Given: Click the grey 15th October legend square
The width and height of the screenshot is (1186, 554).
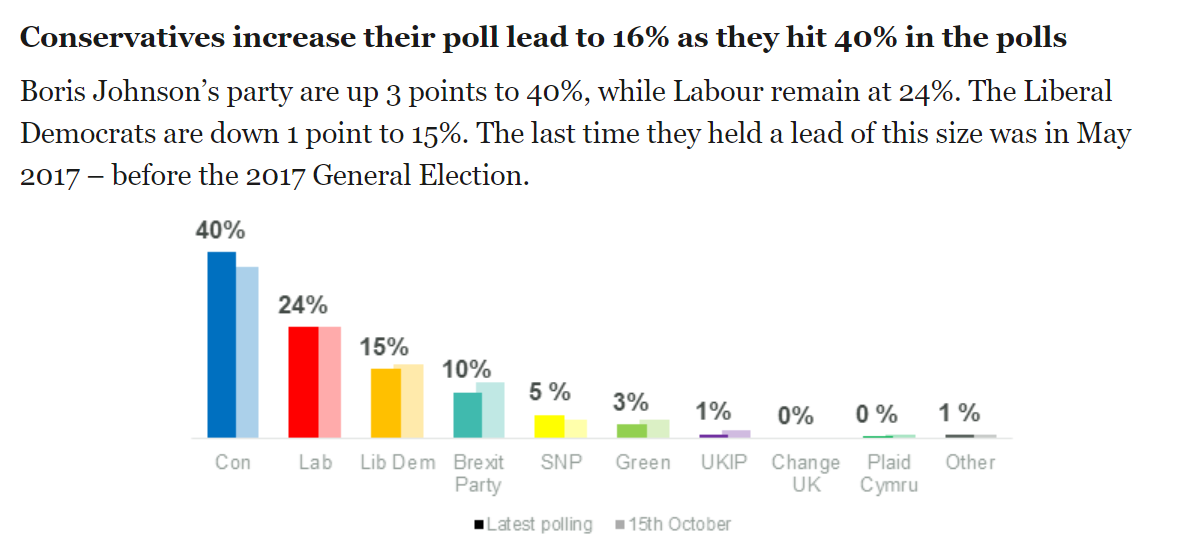Looking at the screenshot, I should 621,525.
